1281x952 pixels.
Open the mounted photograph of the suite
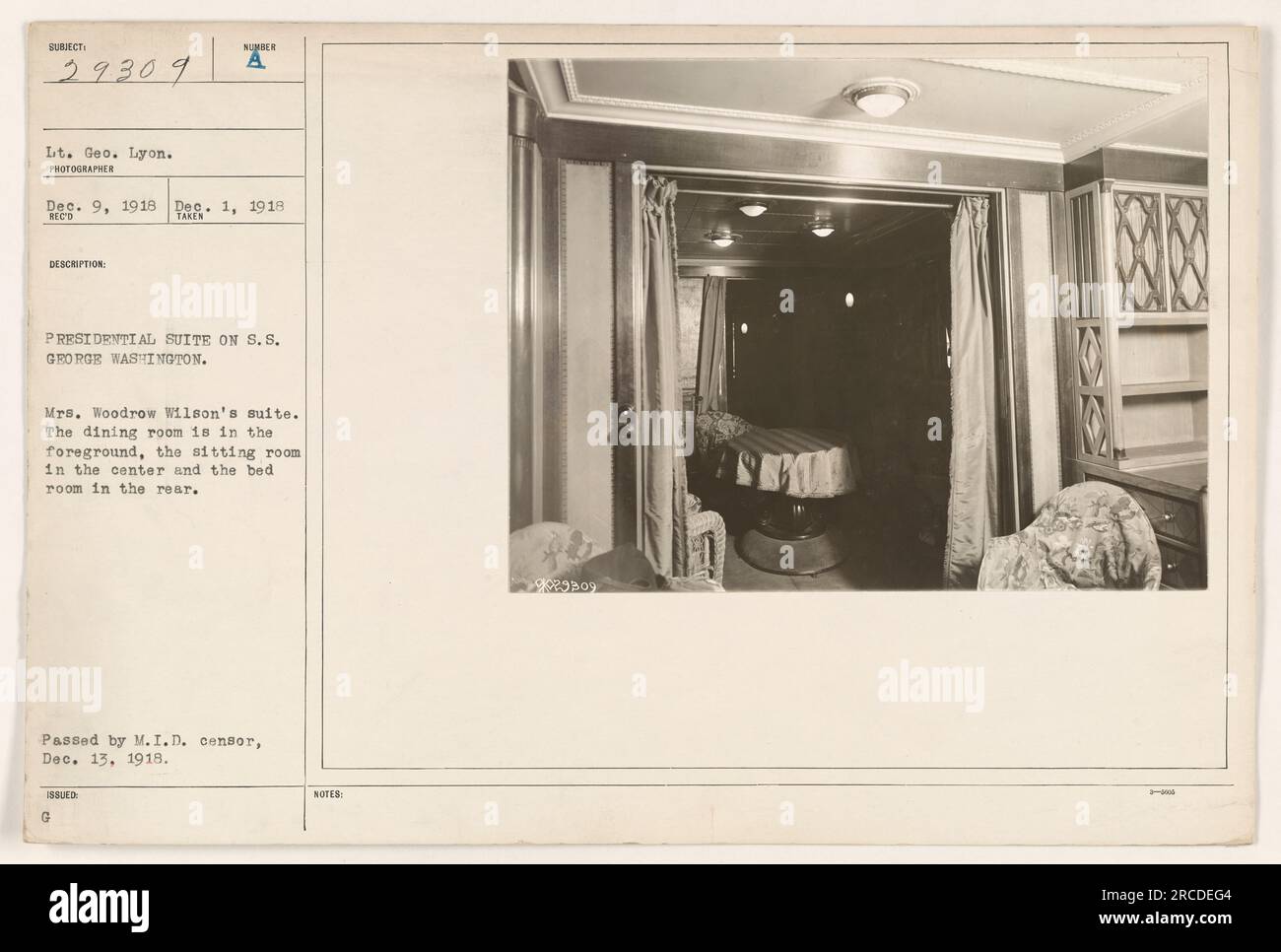[x=858, y=325]
